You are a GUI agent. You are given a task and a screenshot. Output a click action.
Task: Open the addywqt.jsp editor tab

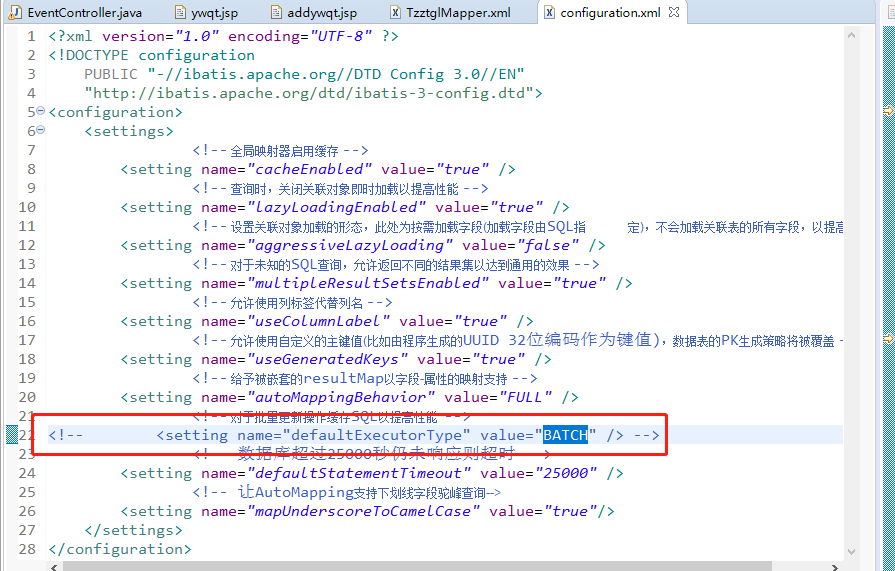[314, 13]
